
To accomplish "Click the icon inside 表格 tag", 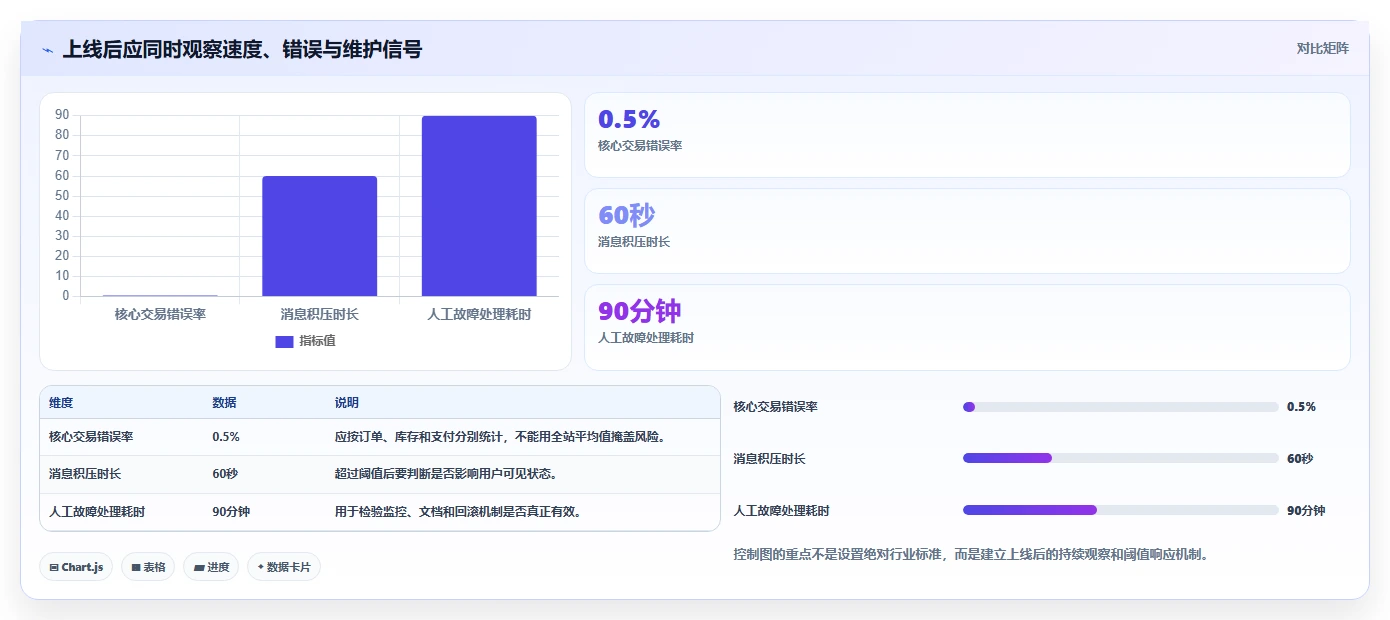I will click(135, 568).
